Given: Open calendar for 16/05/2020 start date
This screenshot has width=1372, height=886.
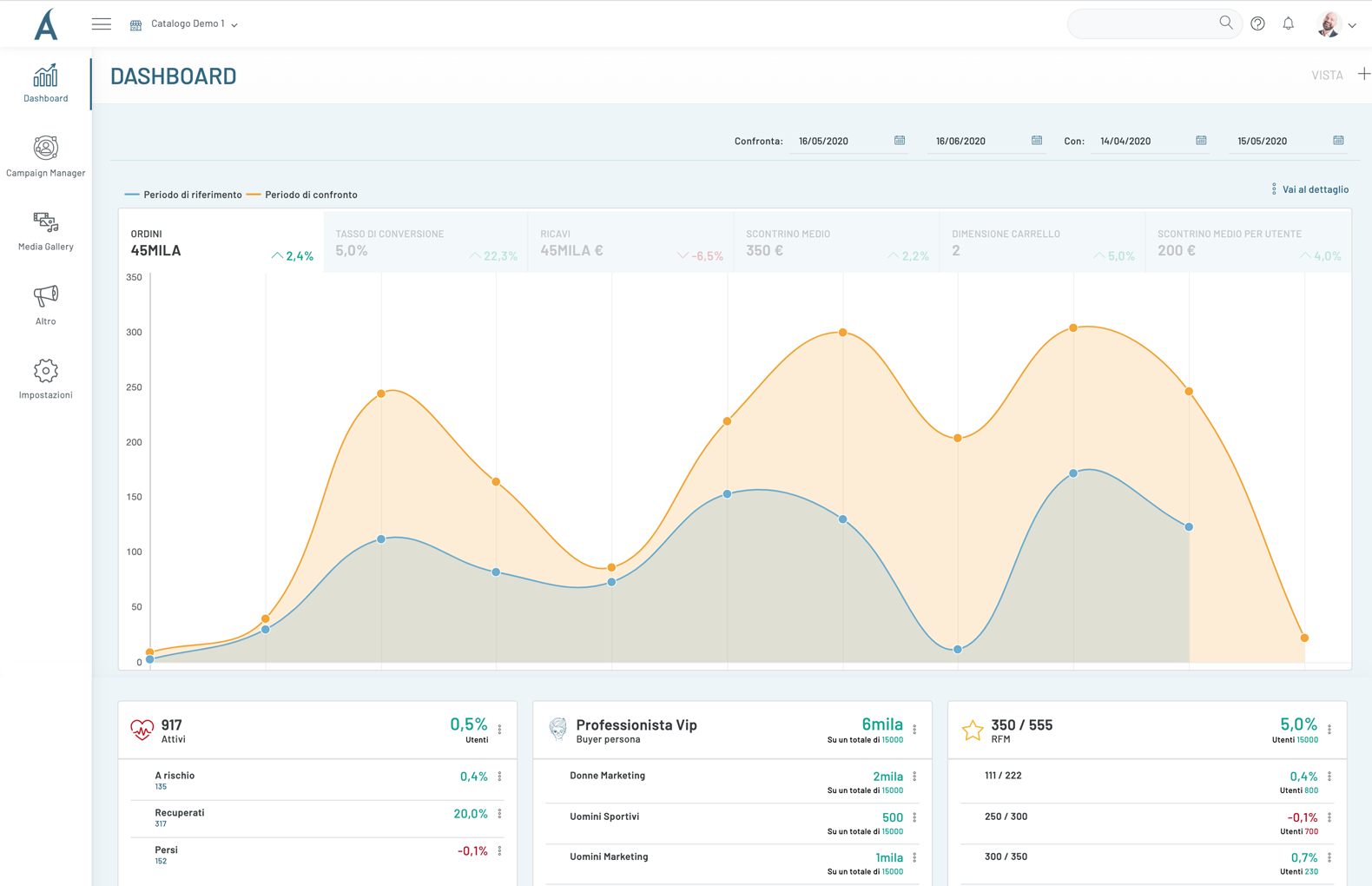Looking at the screenshot, I should pos(900,141).
